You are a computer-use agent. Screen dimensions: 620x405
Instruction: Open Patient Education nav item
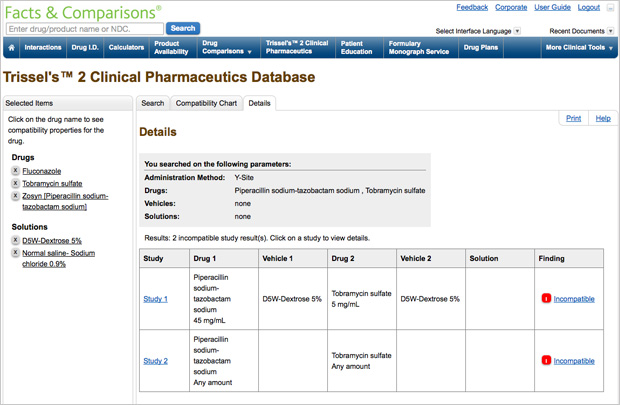pos(357,47)
